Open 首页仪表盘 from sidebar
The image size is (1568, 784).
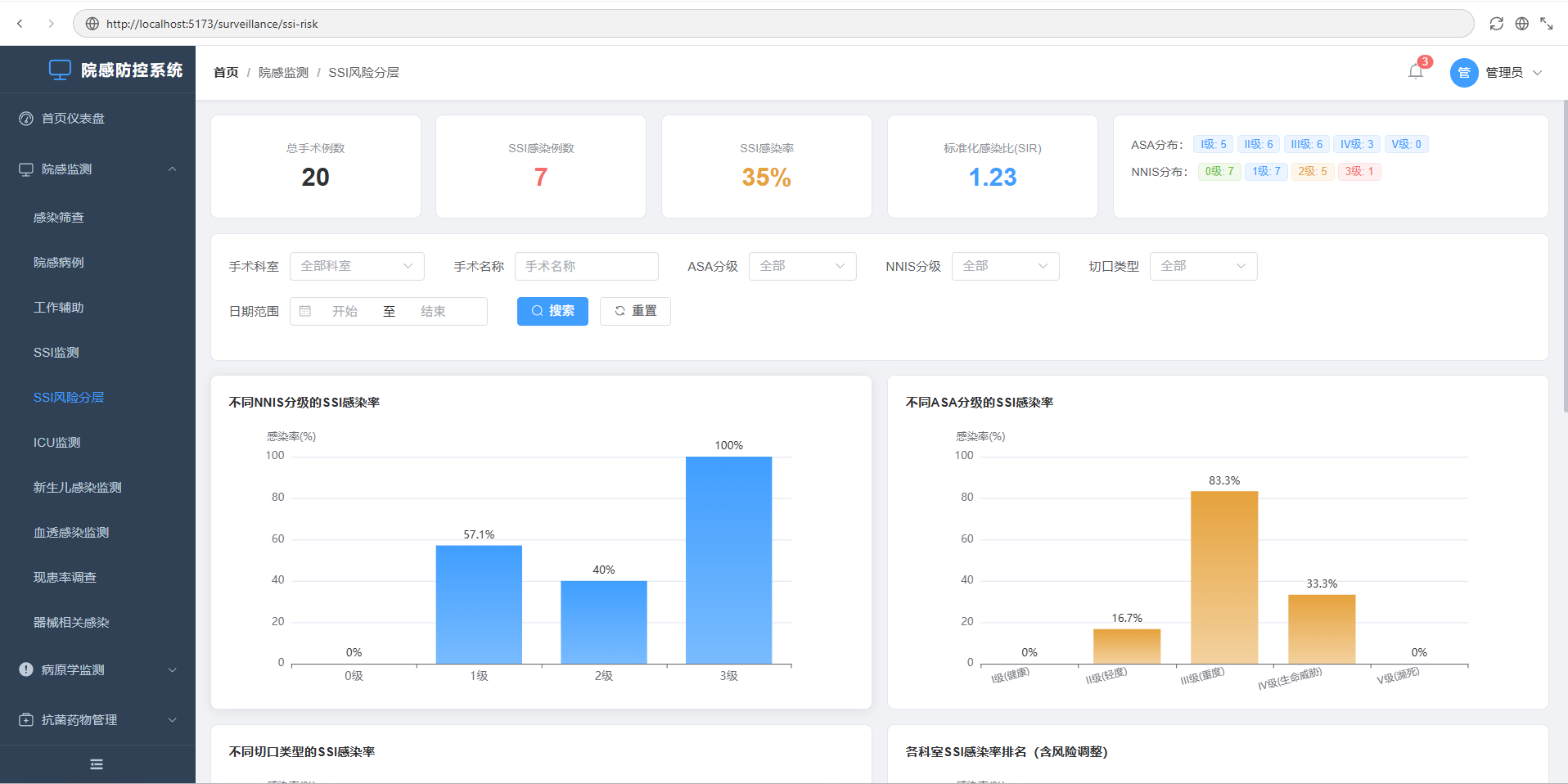click(x=98, y=119)
